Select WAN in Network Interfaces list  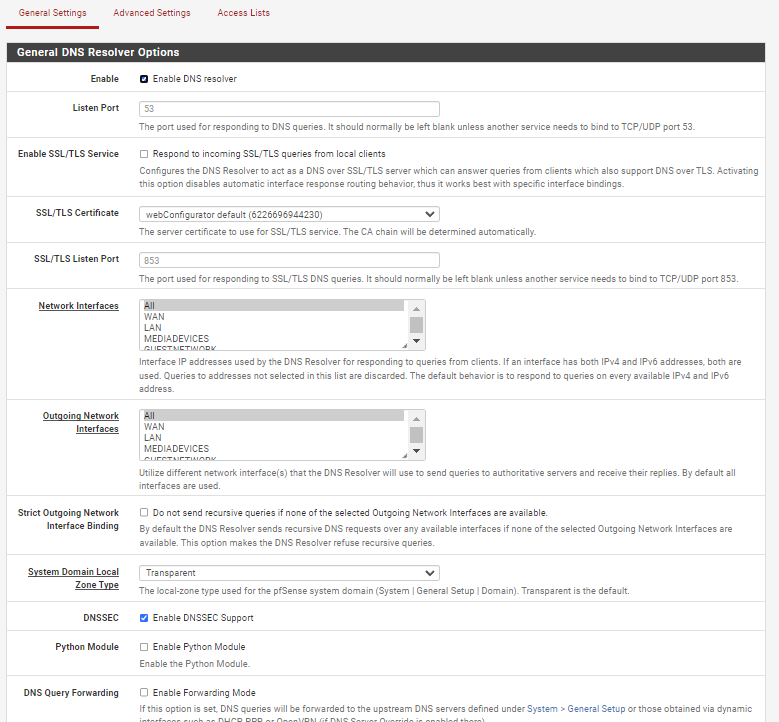click(273, 317)
